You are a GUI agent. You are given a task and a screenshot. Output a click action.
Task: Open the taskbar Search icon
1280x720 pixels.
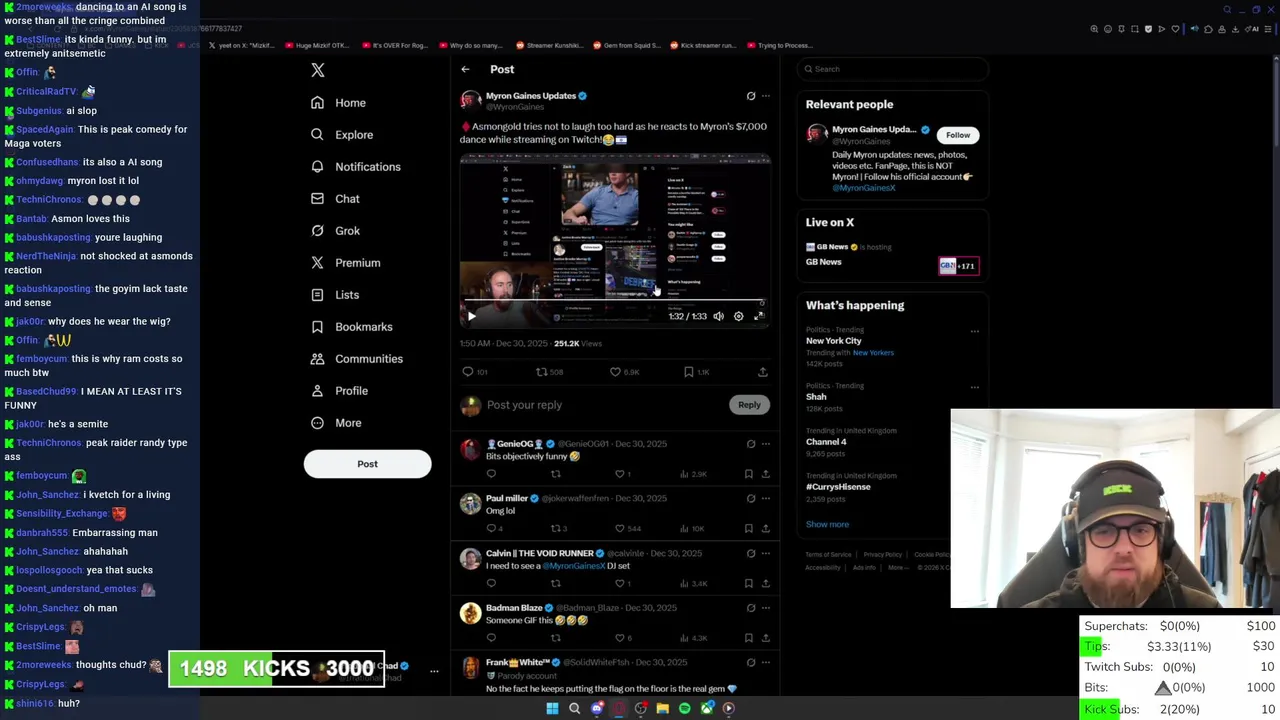(x=574, y=708)
